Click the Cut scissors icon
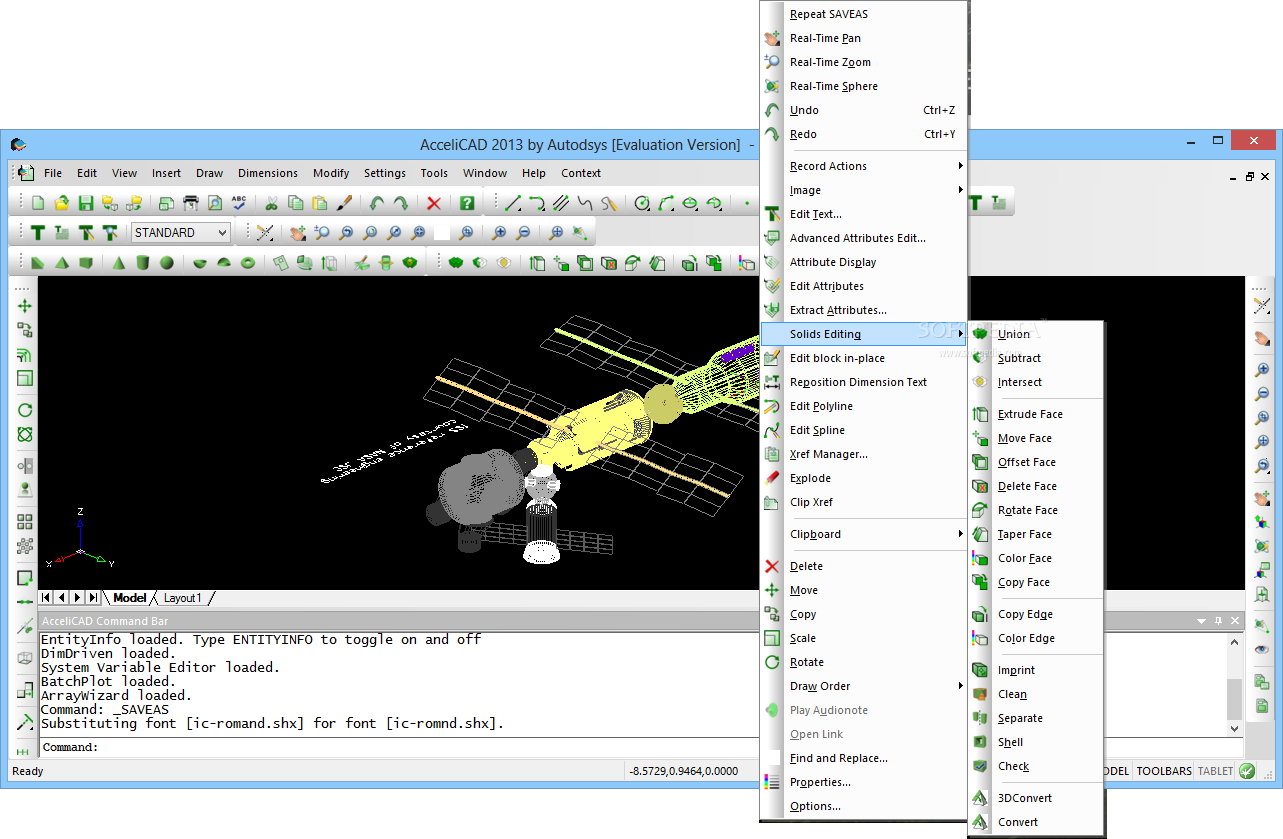Viewport: 1283px width, 839px height. point(271,203)
